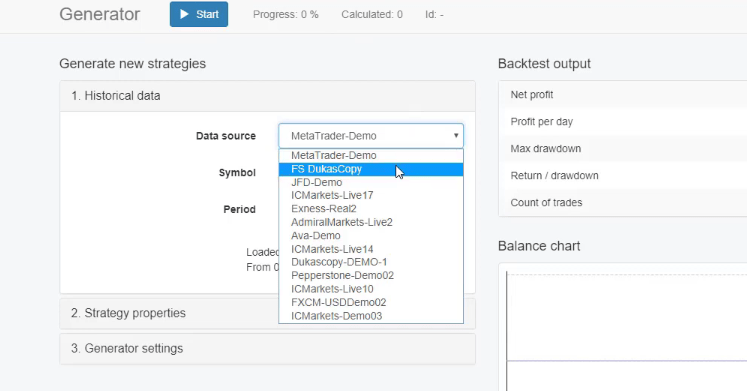The image size is (747, 391).
Task: Click inside the Balance chart area
Action: pos(626,329)
